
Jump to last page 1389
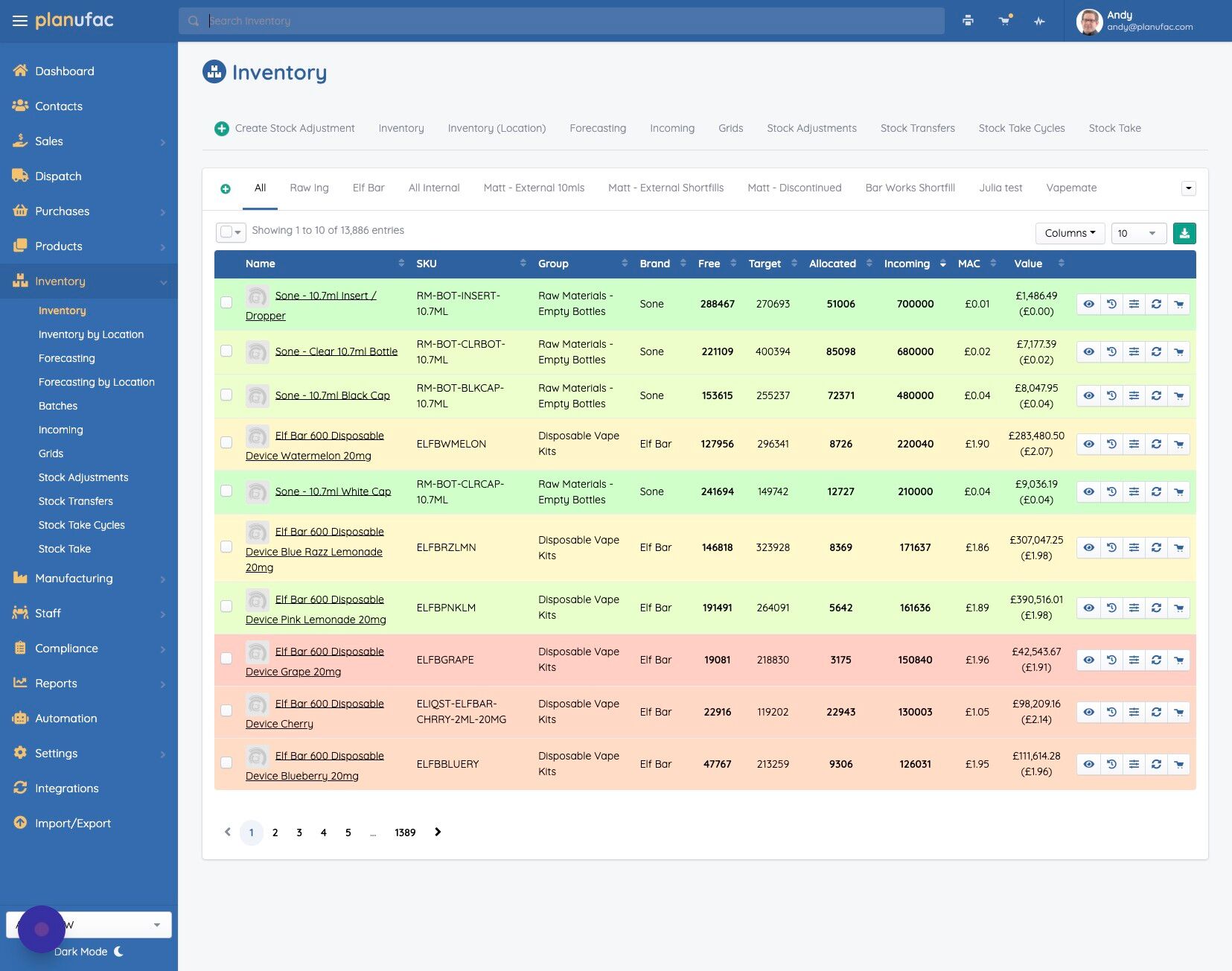pos(405,832)
